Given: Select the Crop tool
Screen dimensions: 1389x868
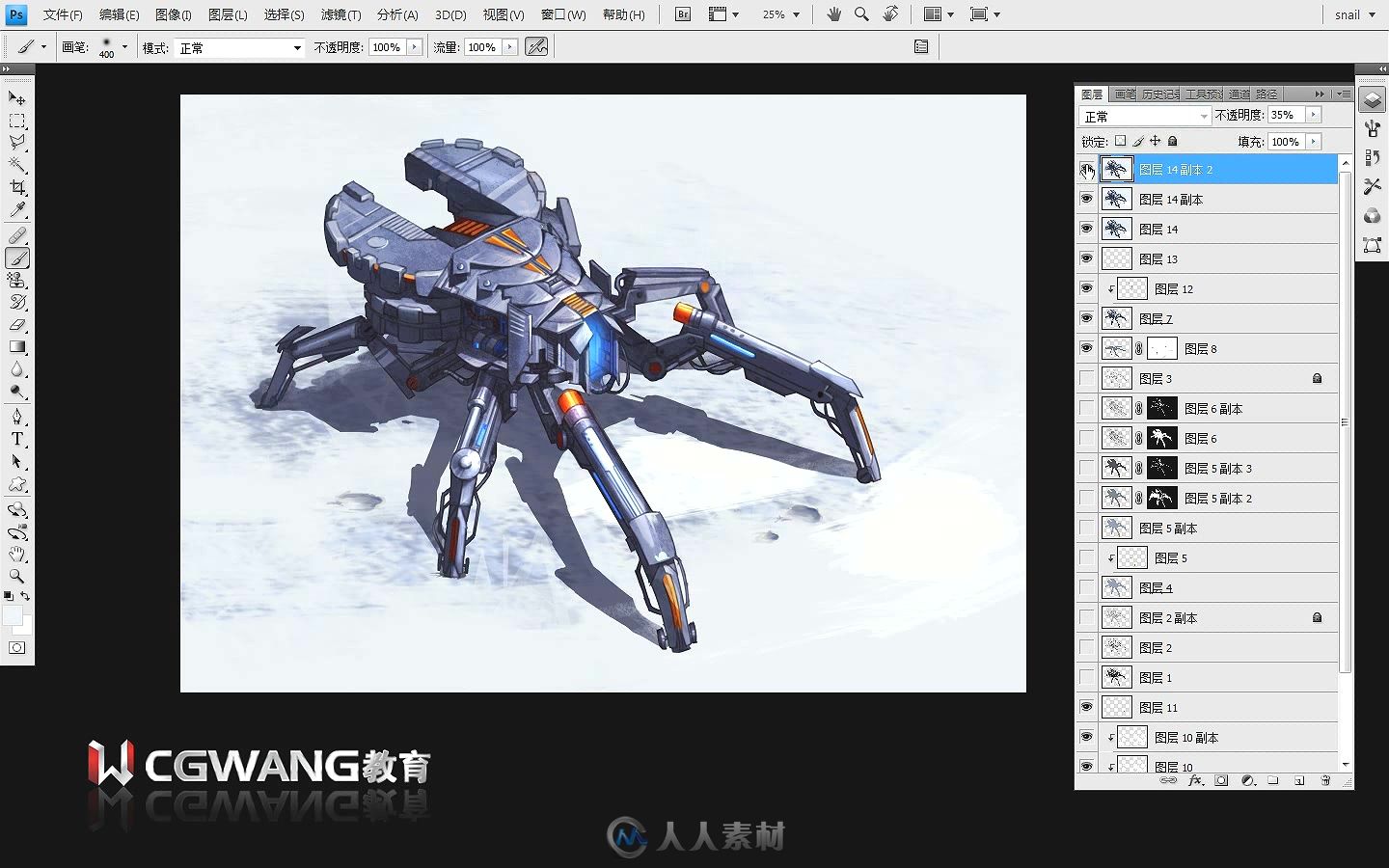Looking at the screenshot, I should 17,187.
